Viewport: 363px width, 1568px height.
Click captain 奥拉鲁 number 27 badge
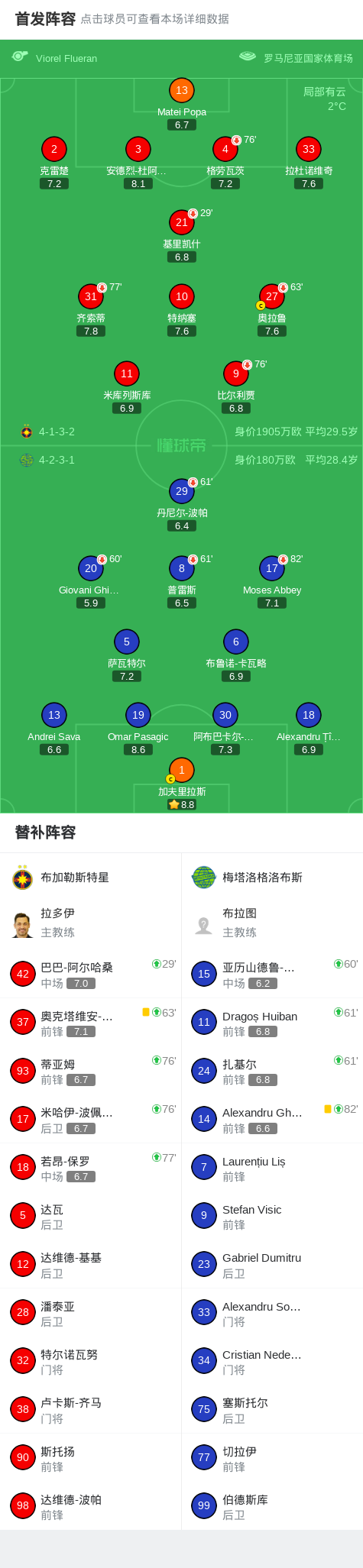272,296
